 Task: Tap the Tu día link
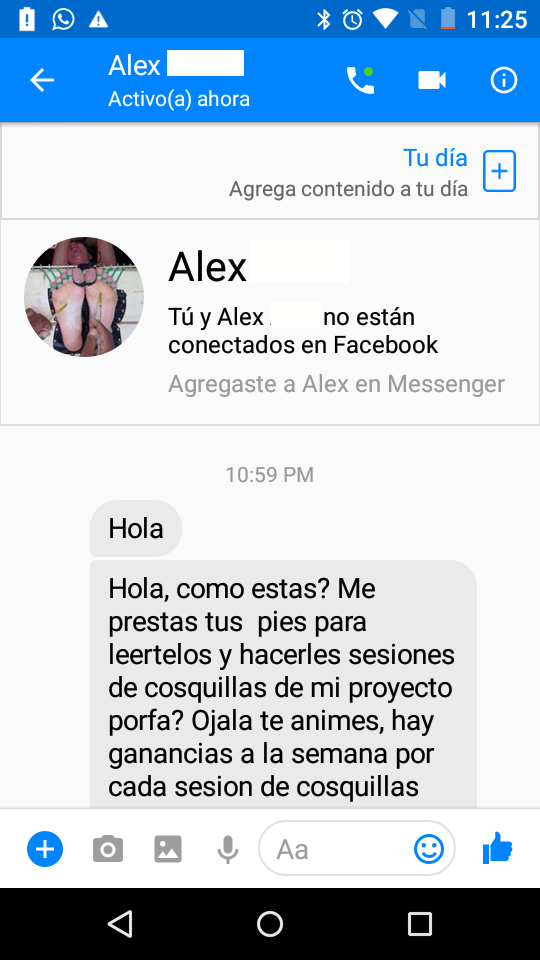[x=435, y=158]
